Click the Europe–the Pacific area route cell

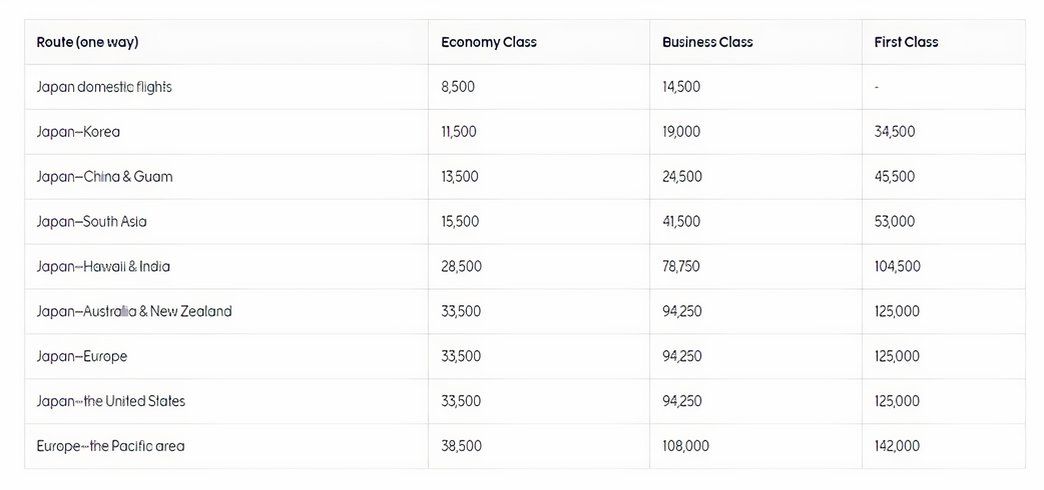110,446
